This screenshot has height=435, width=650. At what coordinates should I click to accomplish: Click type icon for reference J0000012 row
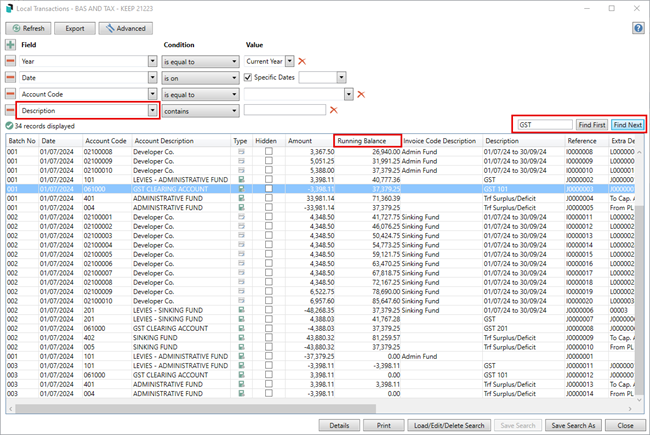tap(241, 375)
